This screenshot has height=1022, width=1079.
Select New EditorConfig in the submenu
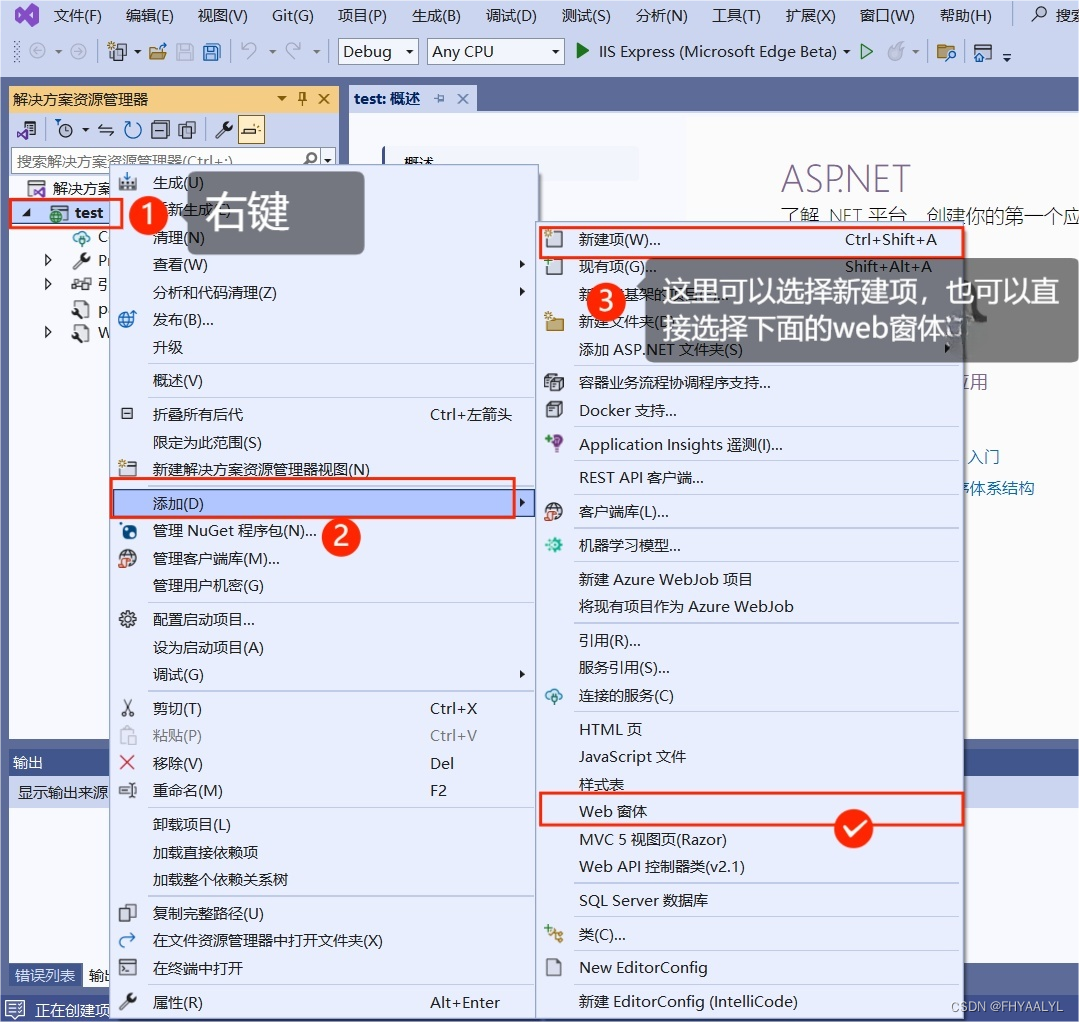[750, 968]
